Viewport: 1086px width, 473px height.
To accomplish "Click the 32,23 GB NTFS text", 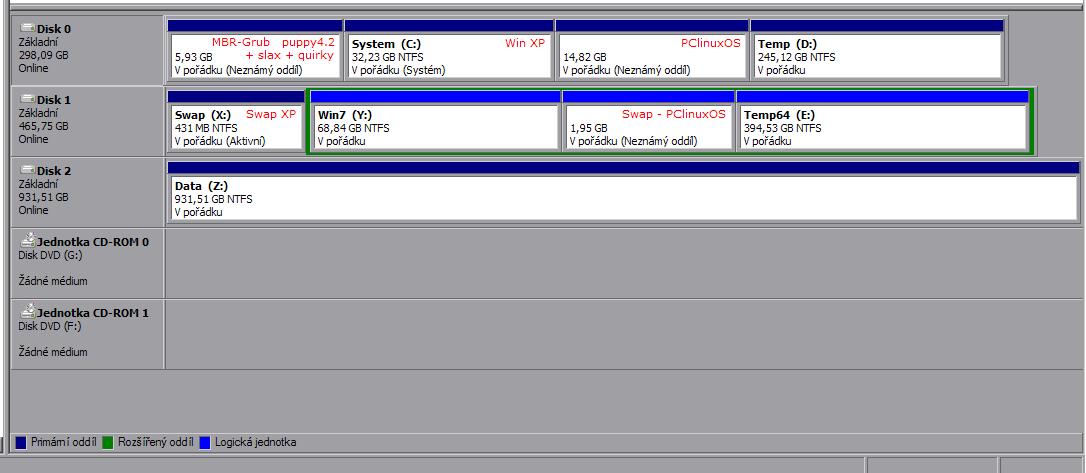I will coord(387,57).
